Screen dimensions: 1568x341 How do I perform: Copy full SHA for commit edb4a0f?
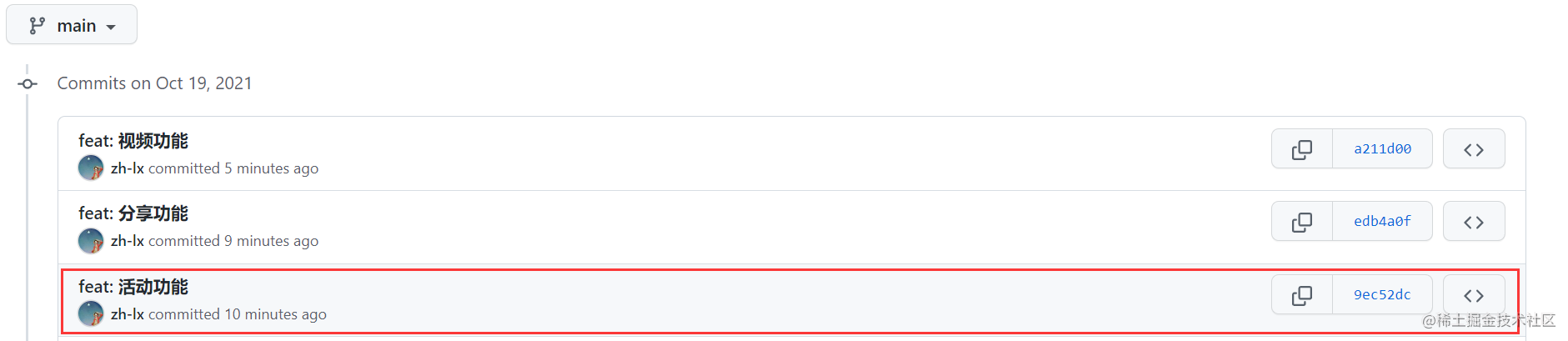[1302, 222]
